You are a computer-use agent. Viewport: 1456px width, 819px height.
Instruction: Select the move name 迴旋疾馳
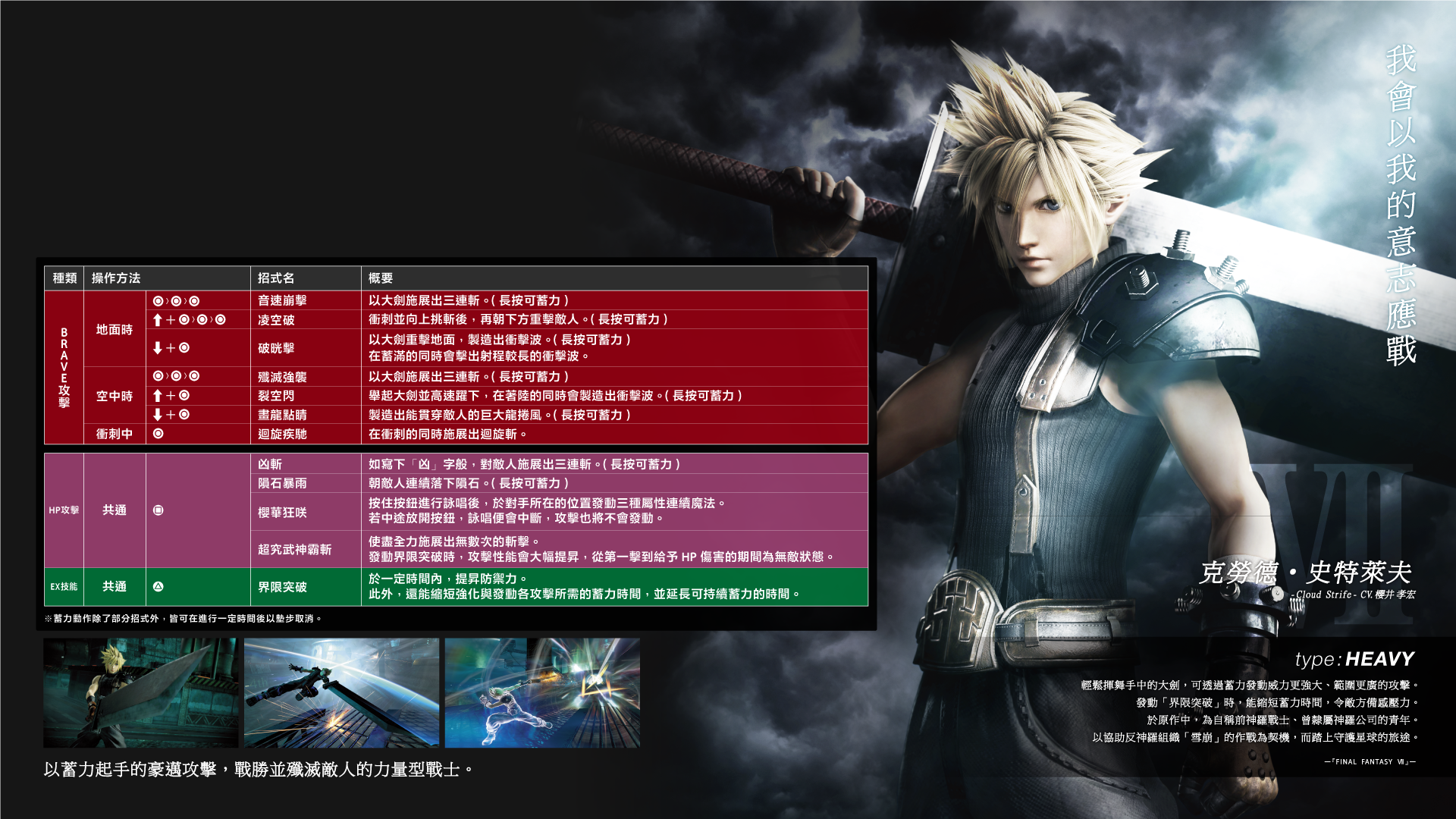click(282, 434)
